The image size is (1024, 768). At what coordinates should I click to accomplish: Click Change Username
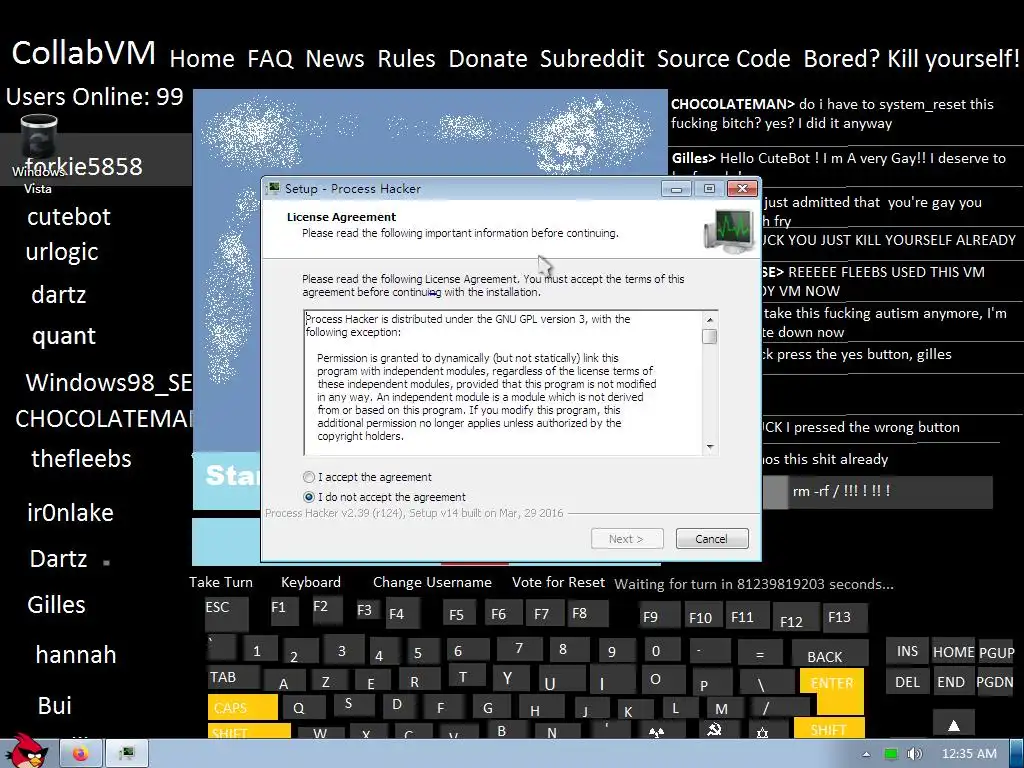pyautogui.click(x=432, y=583)
